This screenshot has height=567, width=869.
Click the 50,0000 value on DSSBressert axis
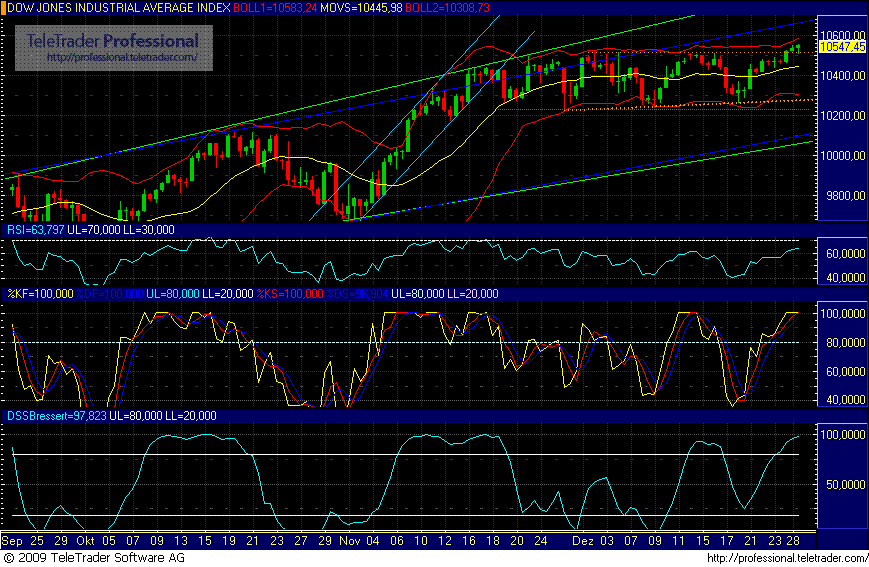click(x=842, y=484)
